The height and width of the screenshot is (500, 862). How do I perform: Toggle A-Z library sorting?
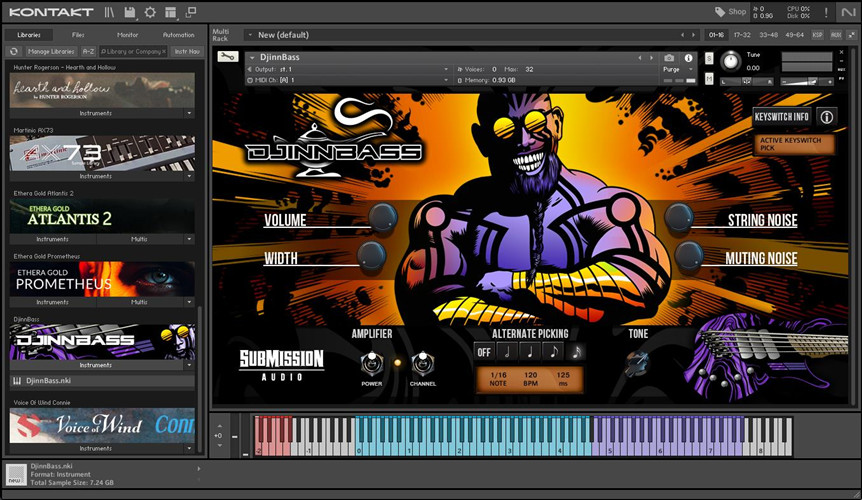point(88,51)
